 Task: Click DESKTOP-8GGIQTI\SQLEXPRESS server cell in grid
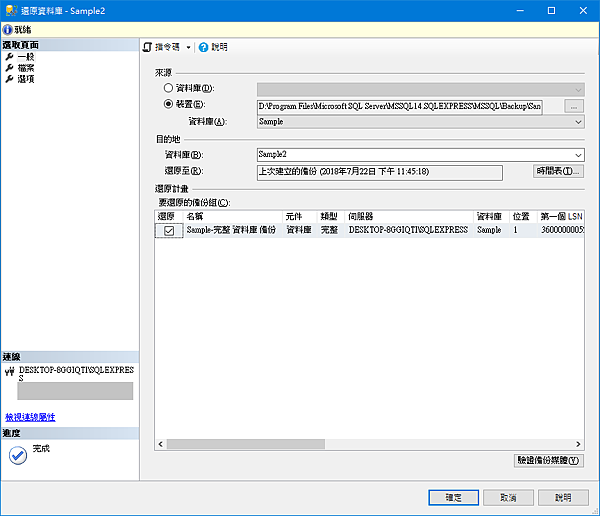408,230
